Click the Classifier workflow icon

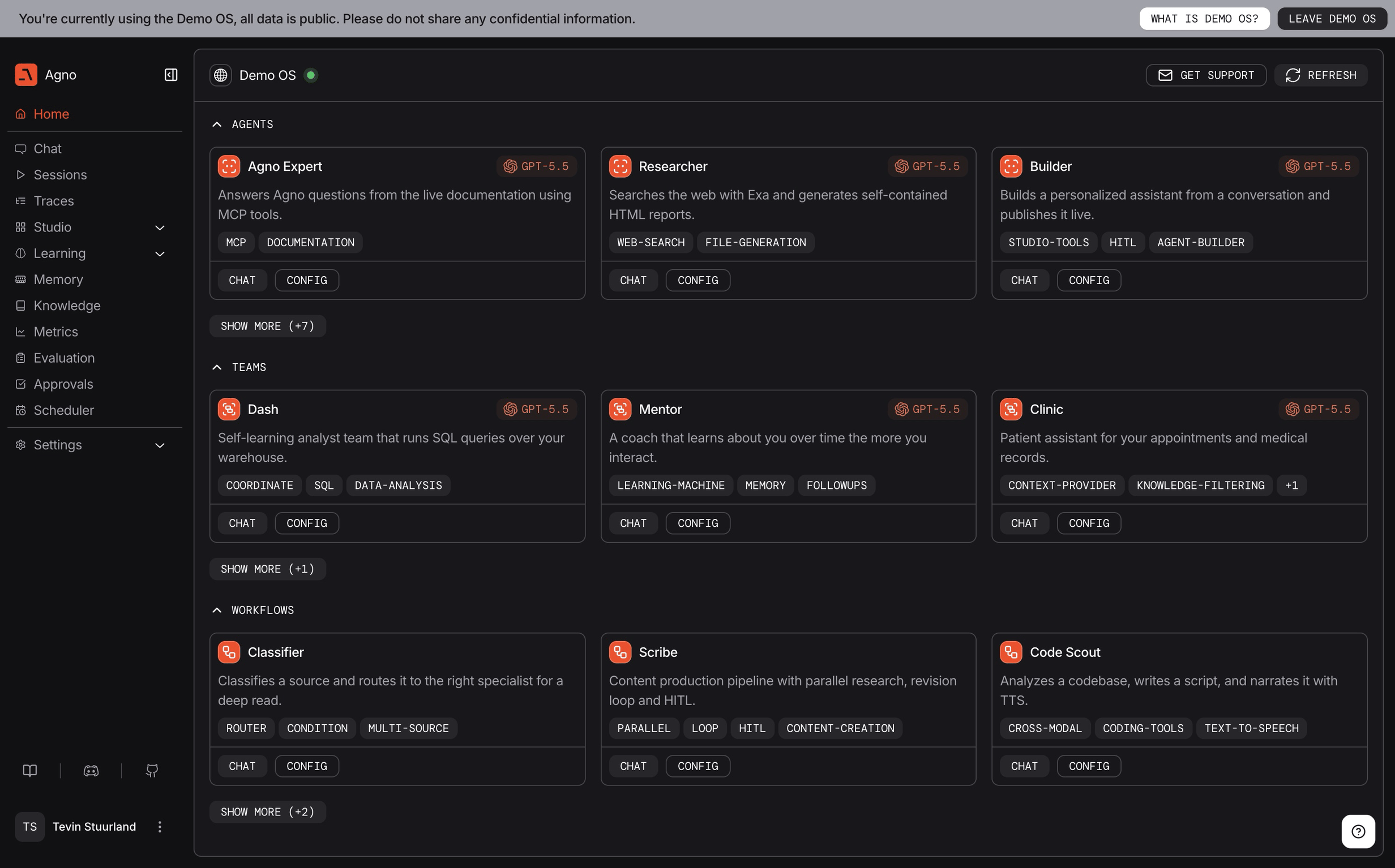[x=229, y=652]
